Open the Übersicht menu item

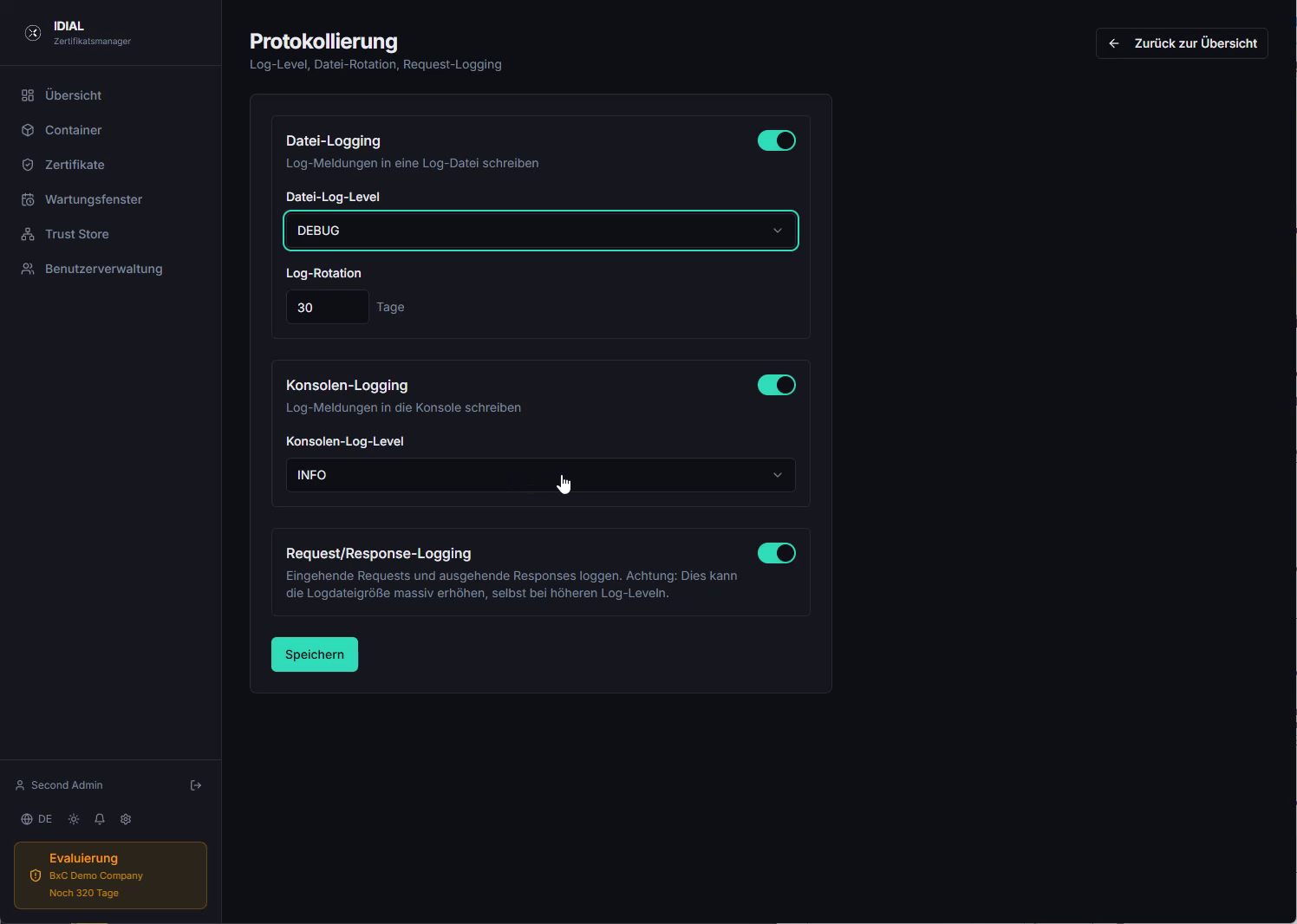pos(110,95)
